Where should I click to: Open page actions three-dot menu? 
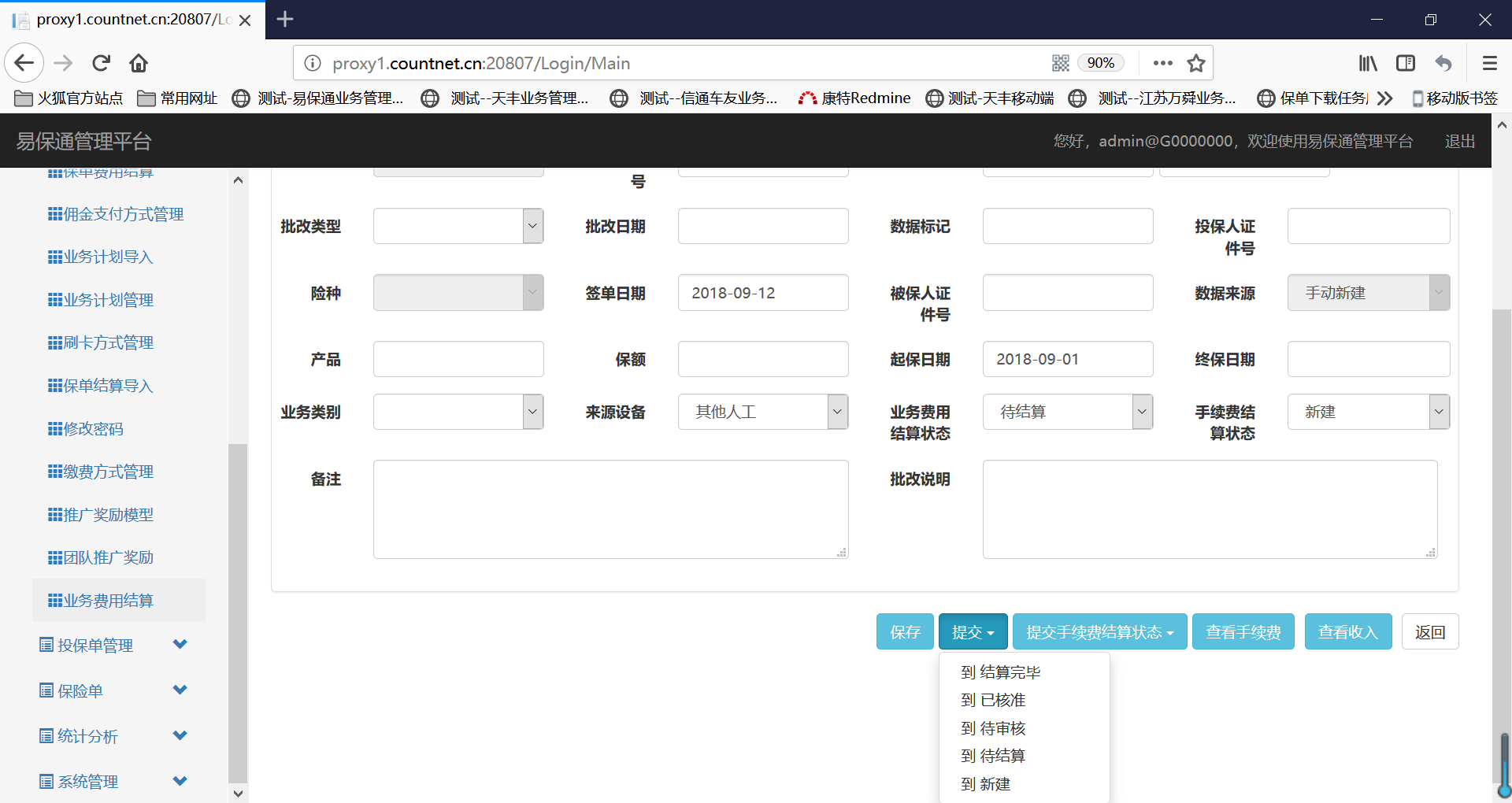[1162, 63]
